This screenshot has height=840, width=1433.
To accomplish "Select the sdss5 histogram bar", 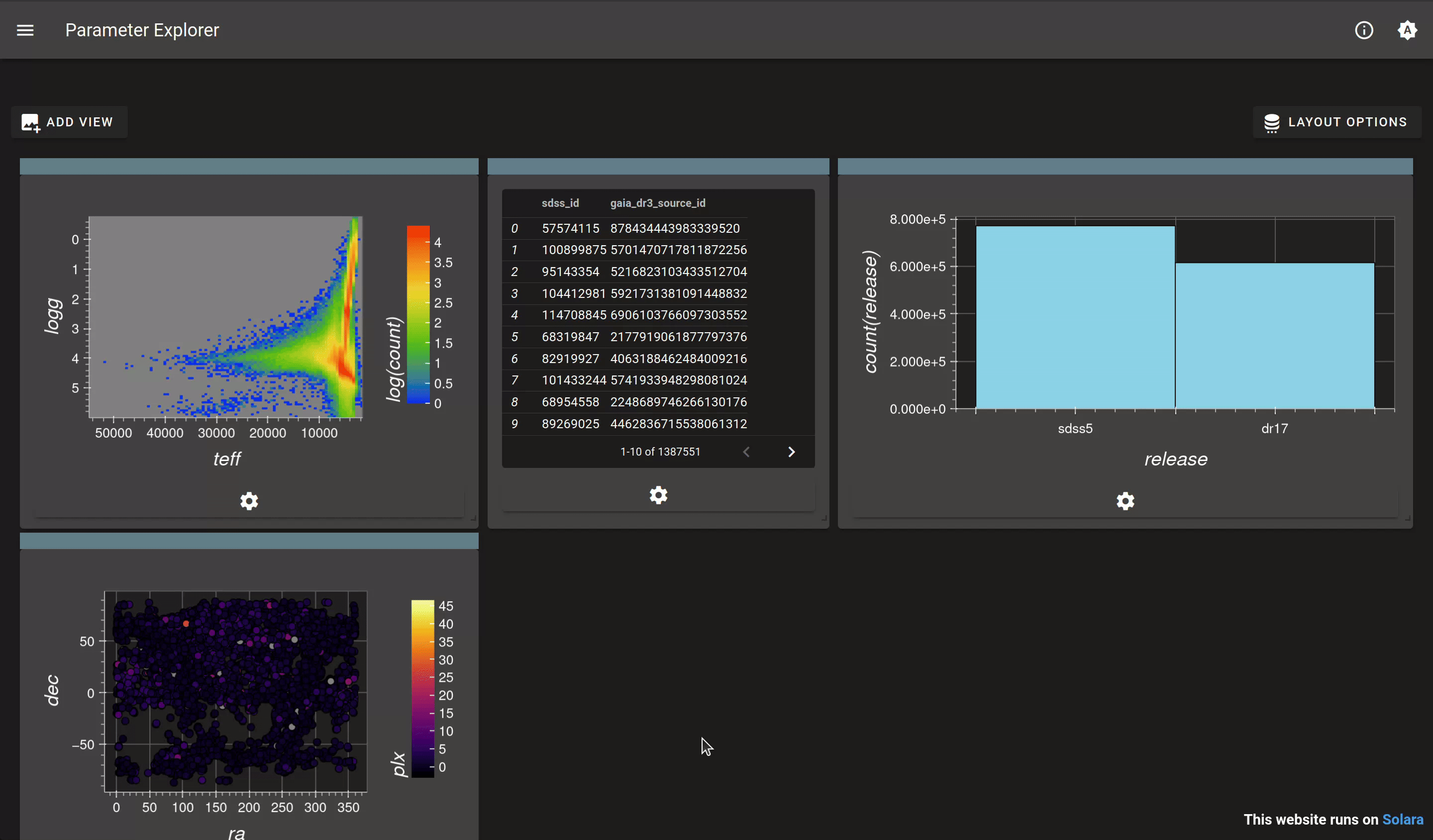I will pos(1075,317).
